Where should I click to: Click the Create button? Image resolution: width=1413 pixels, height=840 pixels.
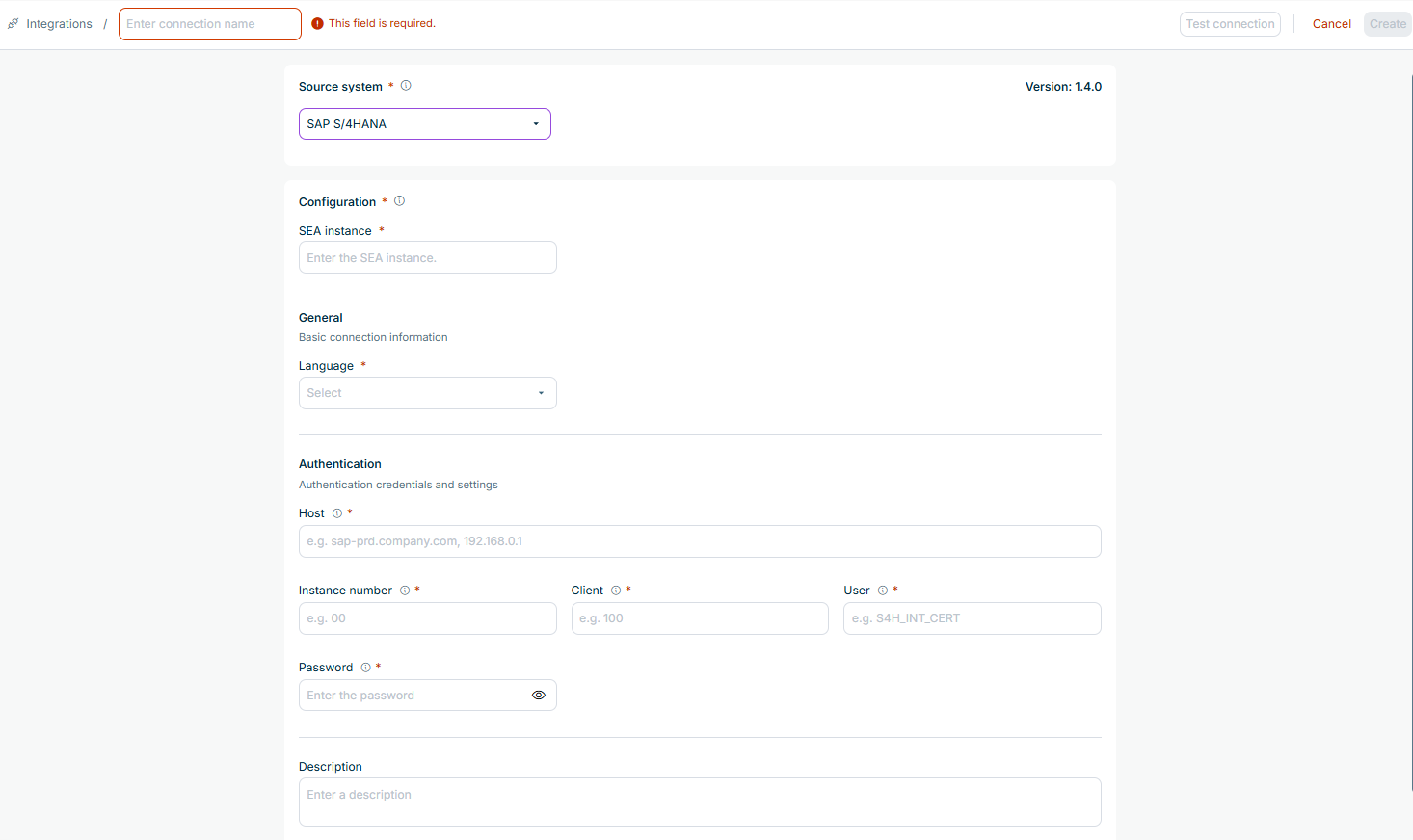point(1388,24)
